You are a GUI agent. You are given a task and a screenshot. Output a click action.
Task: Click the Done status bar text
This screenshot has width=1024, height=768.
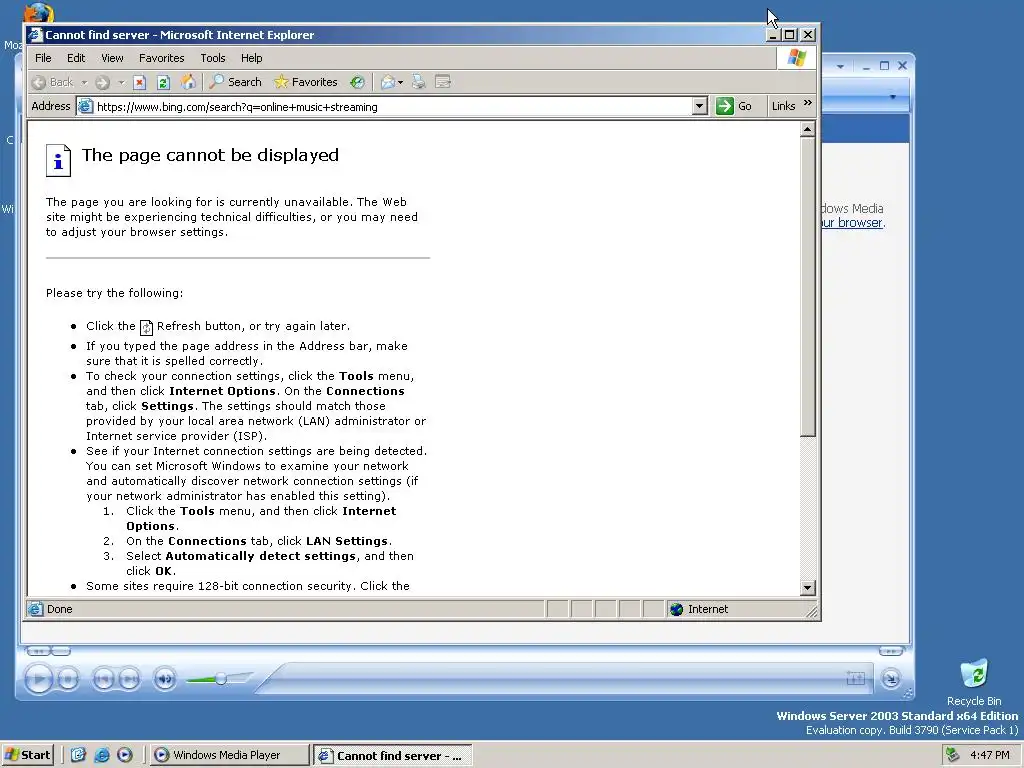[x=59, y=609]
